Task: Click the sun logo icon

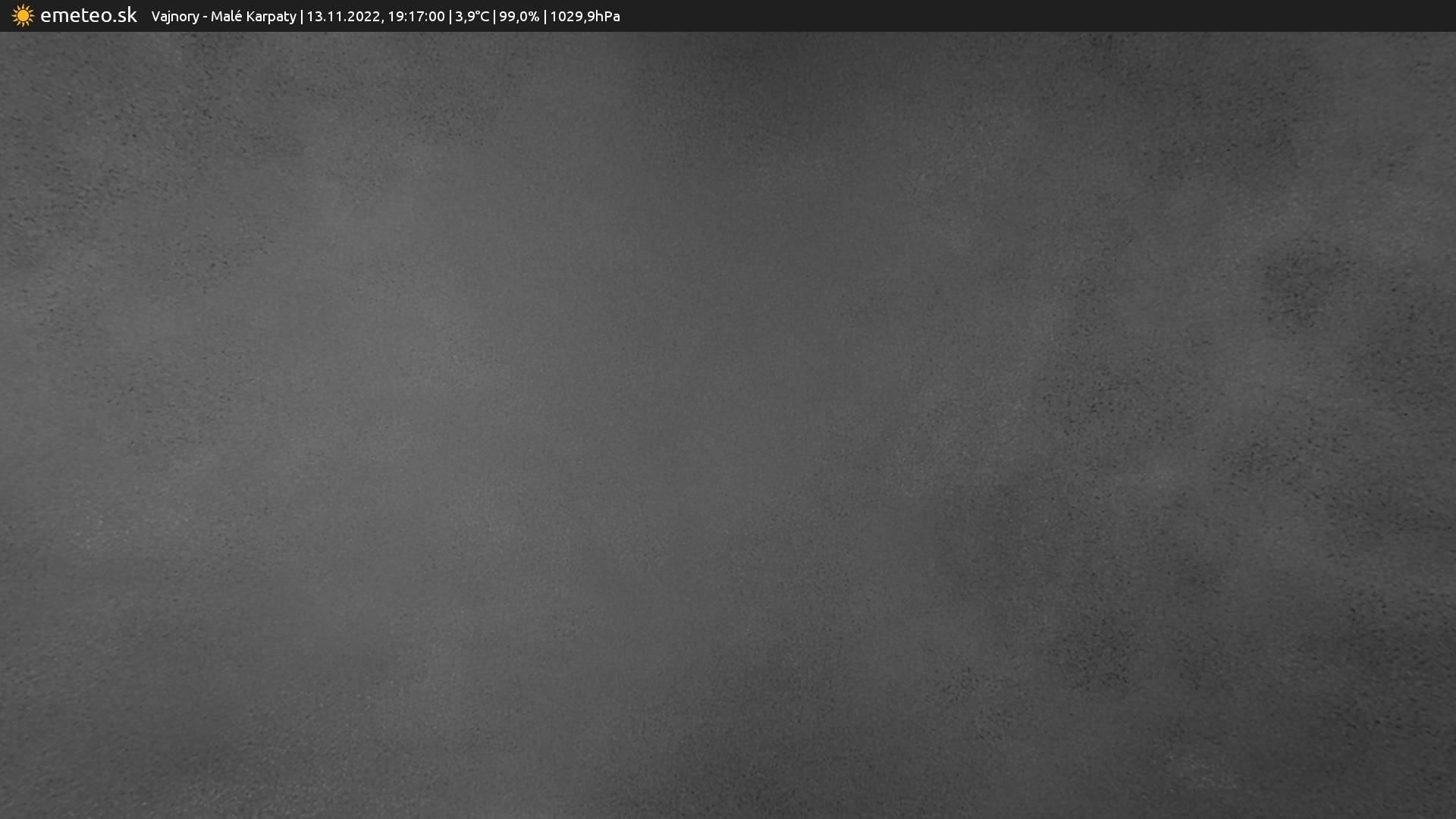Action: pos(23,16)
